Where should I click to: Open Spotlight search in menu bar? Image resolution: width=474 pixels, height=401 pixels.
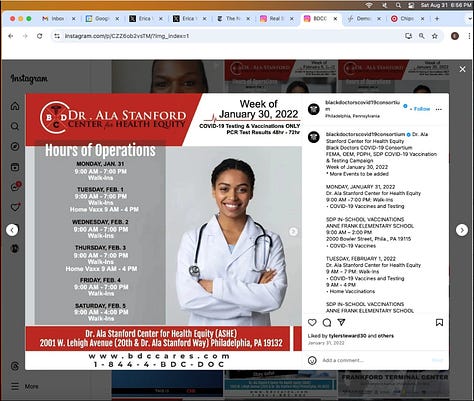coord(398,5)
